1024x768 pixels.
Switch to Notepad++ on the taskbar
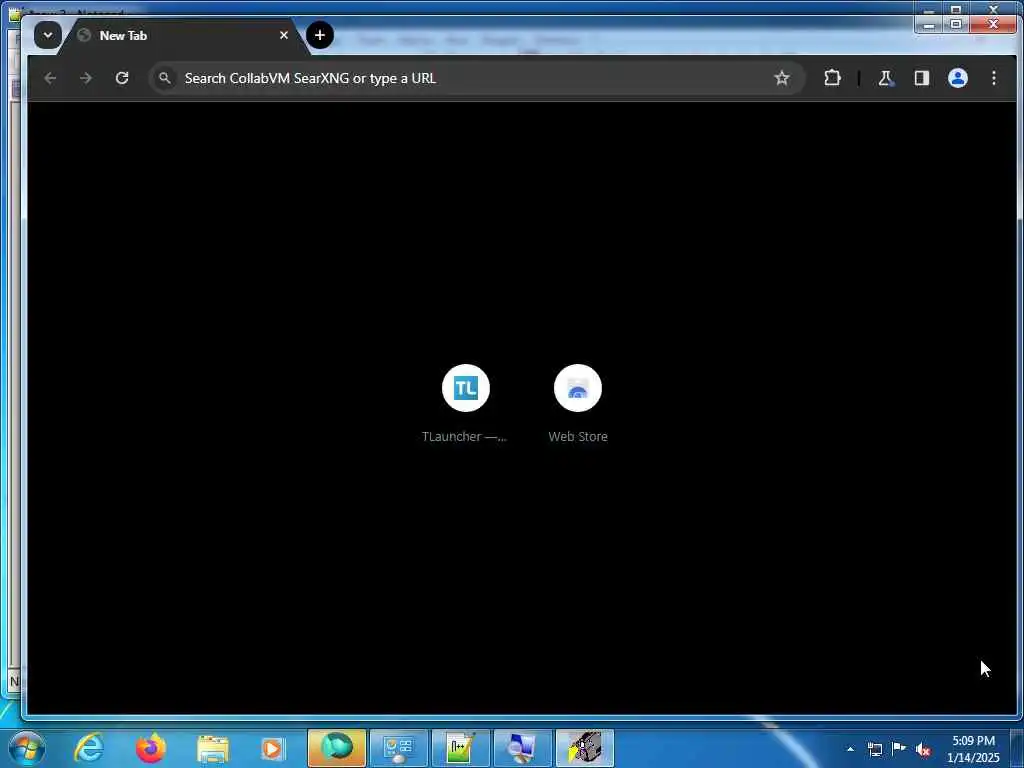pos(460,748)
